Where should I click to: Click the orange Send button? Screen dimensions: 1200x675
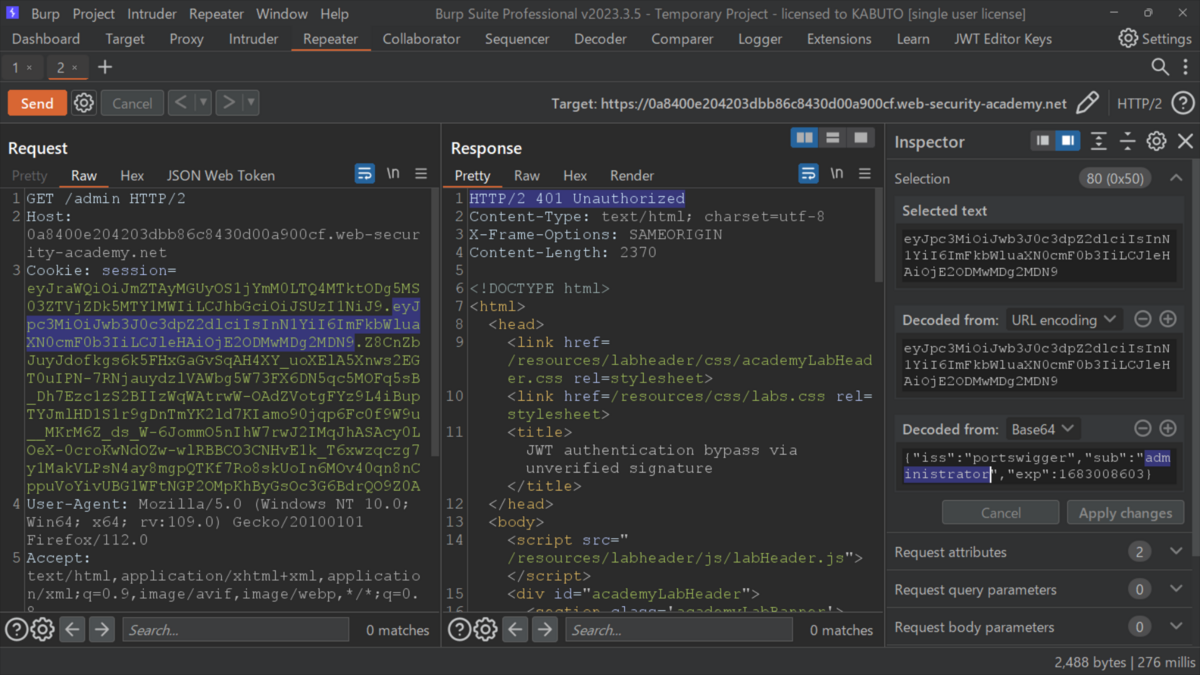[37, 103]
